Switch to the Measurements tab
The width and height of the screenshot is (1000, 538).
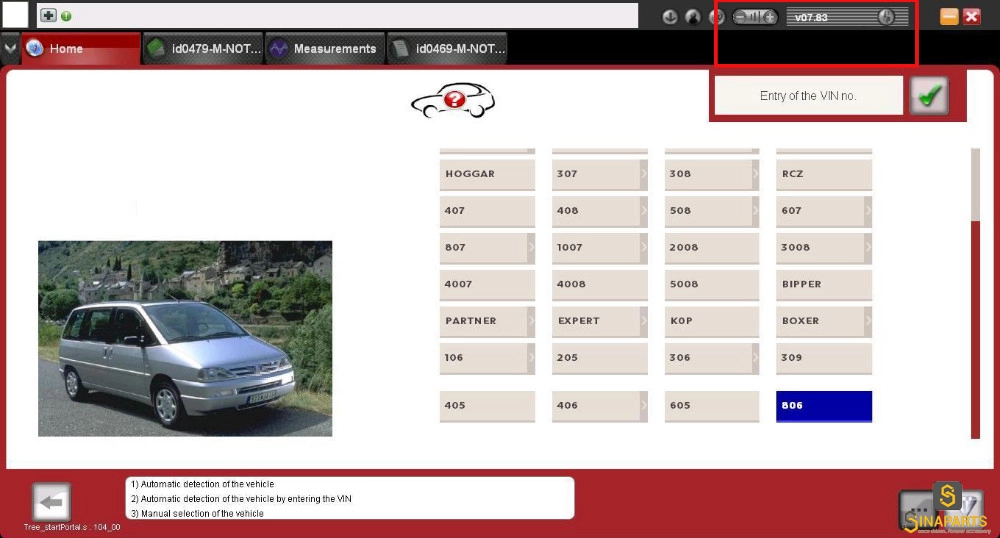click(325, 48)
